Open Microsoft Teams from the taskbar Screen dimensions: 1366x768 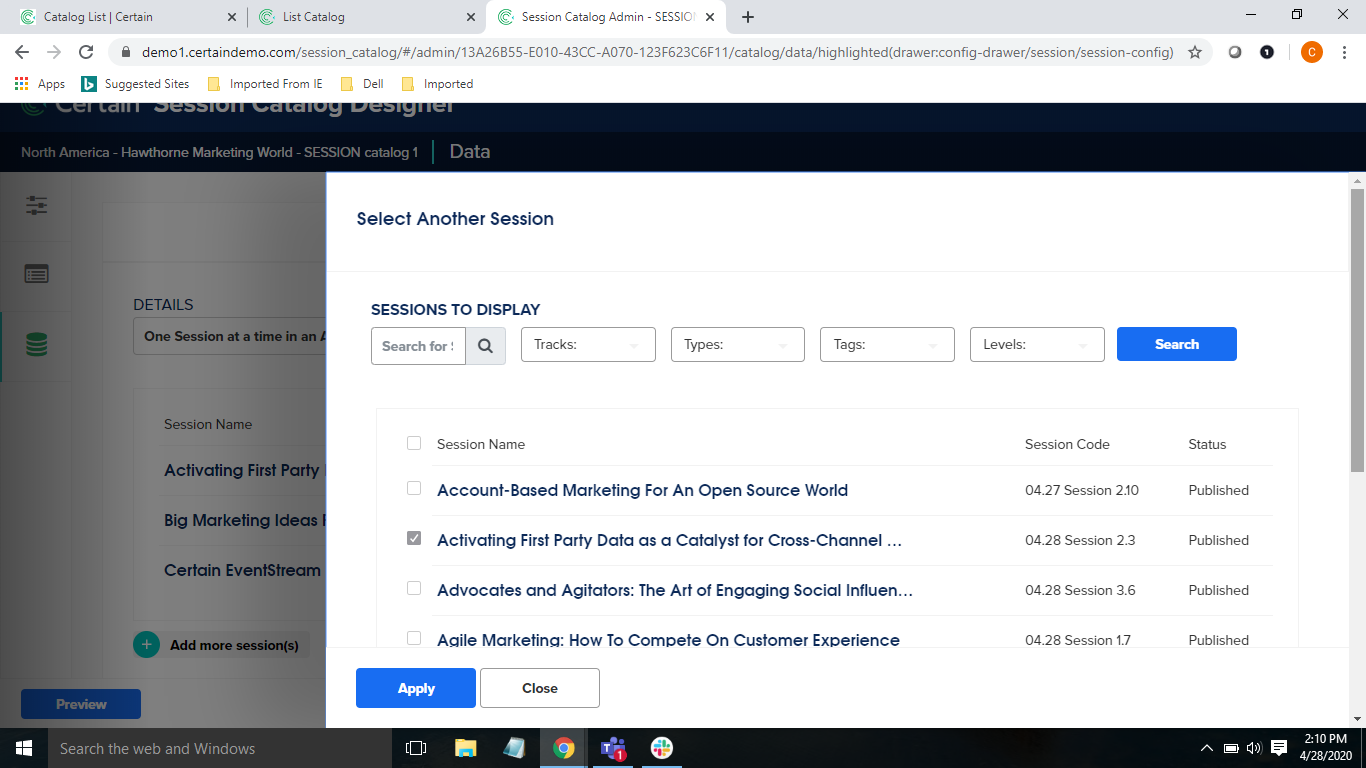(x=612, y=748)
